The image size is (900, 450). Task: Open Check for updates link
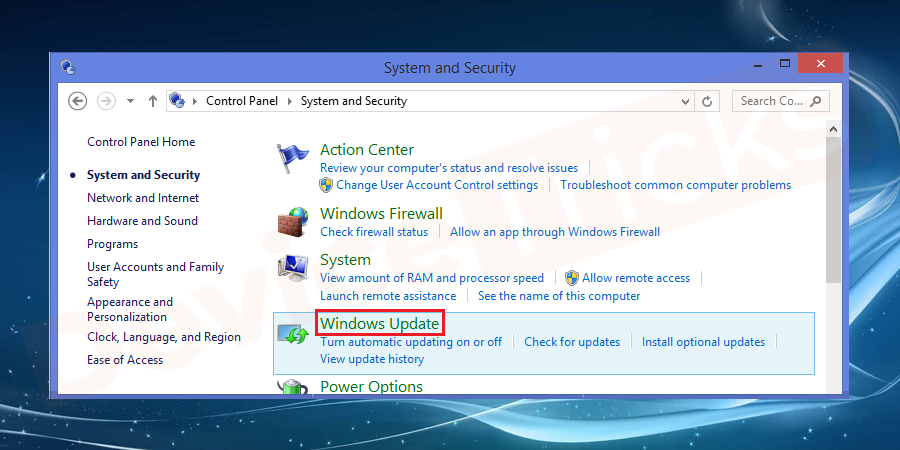(x=572, y=342)
